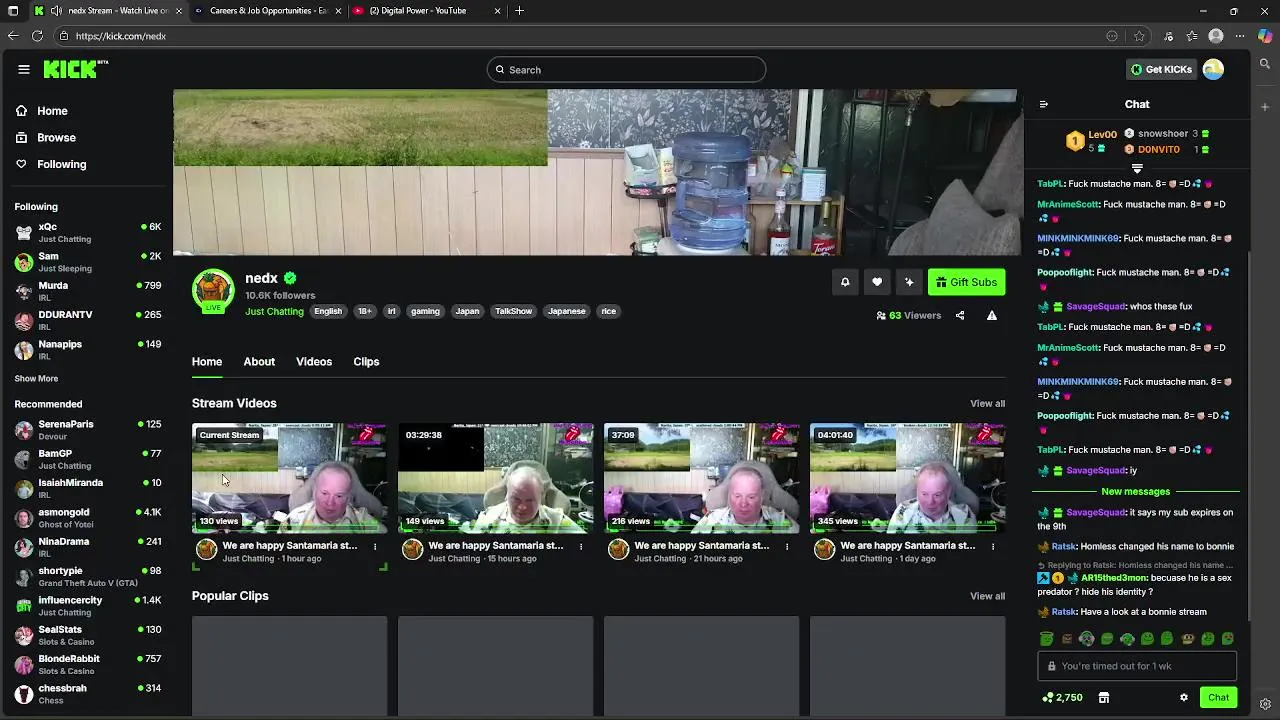Reload the browser page
The height and width of the screenshot is (720, 1280).
37,36
